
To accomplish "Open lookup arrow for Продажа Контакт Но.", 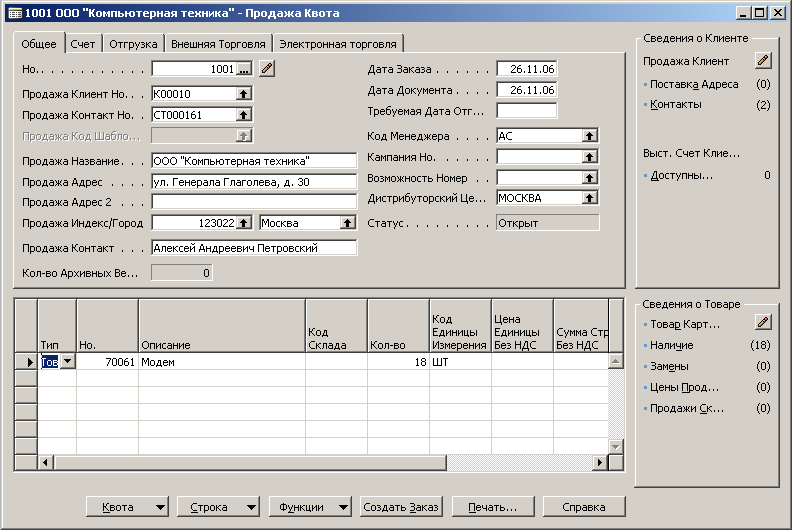I will coord(243,115).
